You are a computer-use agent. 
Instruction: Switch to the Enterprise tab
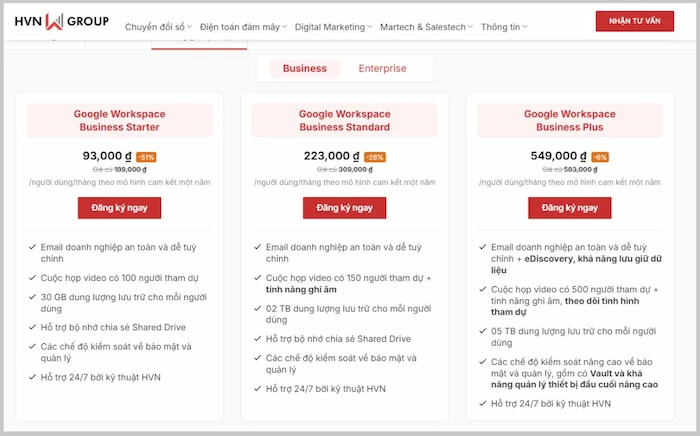tap(382, 69)
